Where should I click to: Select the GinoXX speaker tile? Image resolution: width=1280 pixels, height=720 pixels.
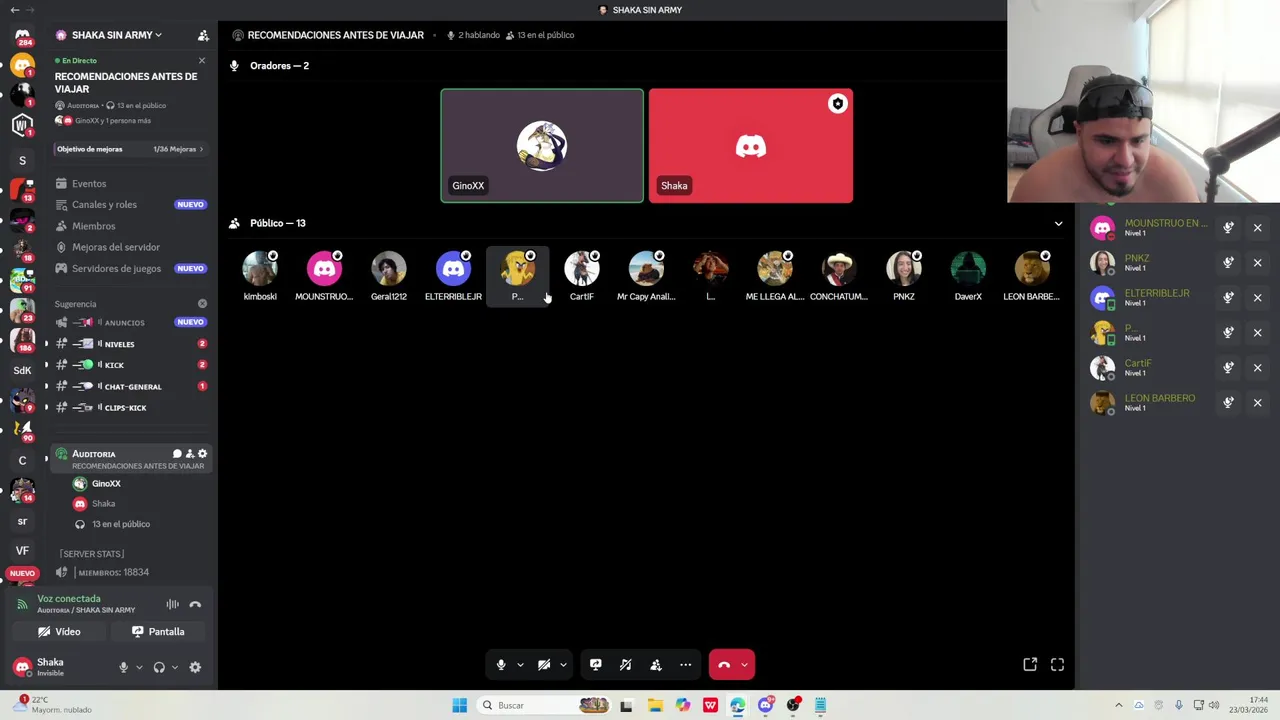coord(542,146)
